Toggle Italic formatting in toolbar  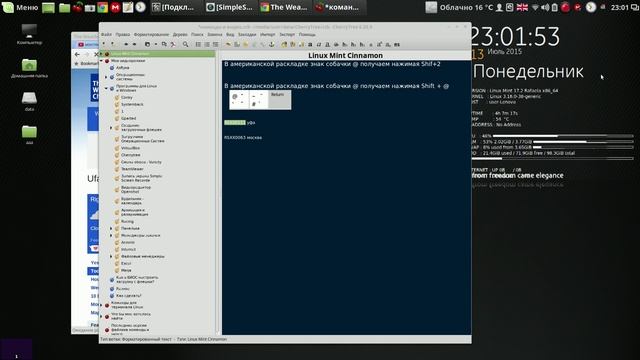click(318, 44)
